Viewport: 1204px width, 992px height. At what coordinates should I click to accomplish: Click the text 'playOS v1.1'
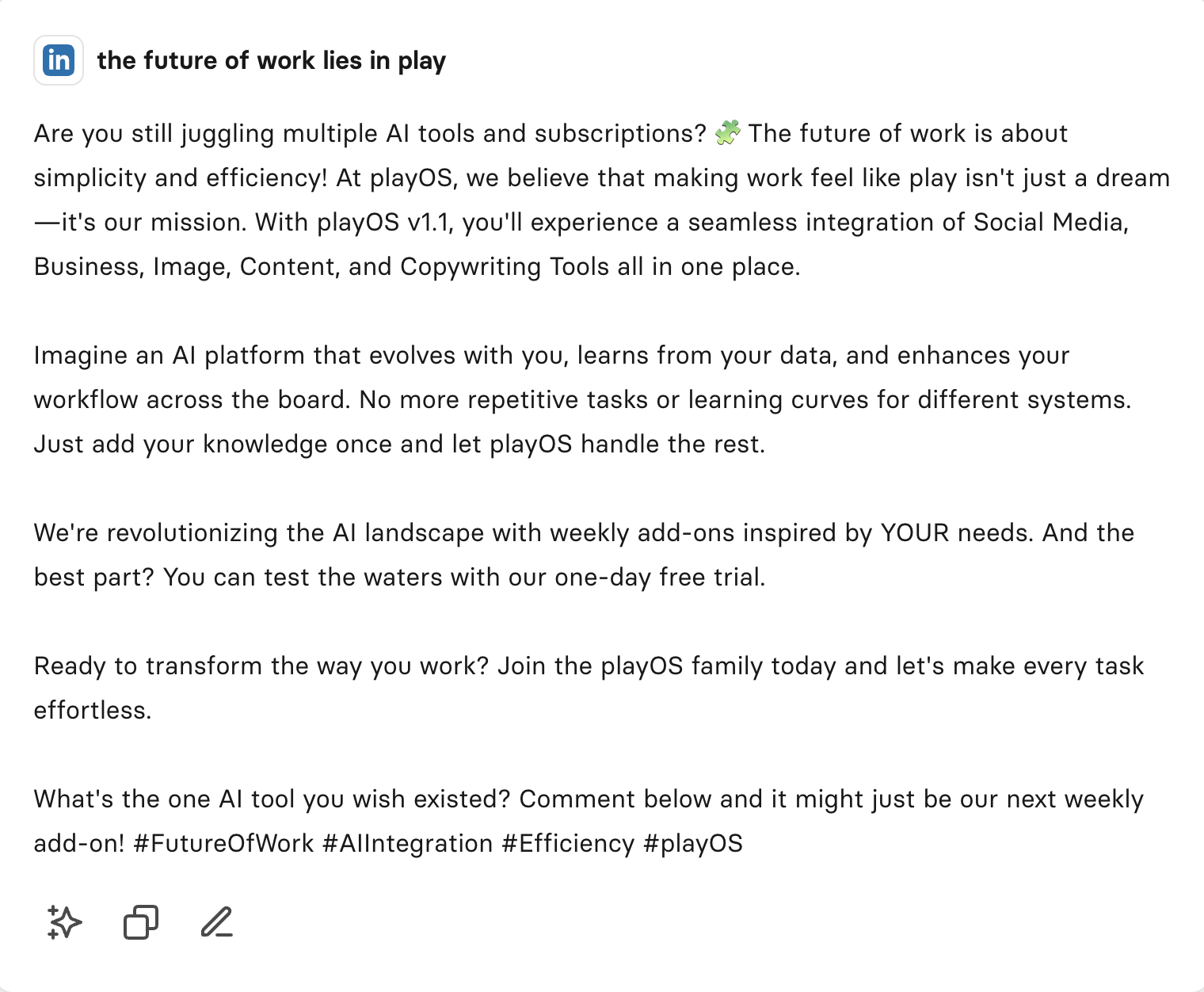[384, 222]
